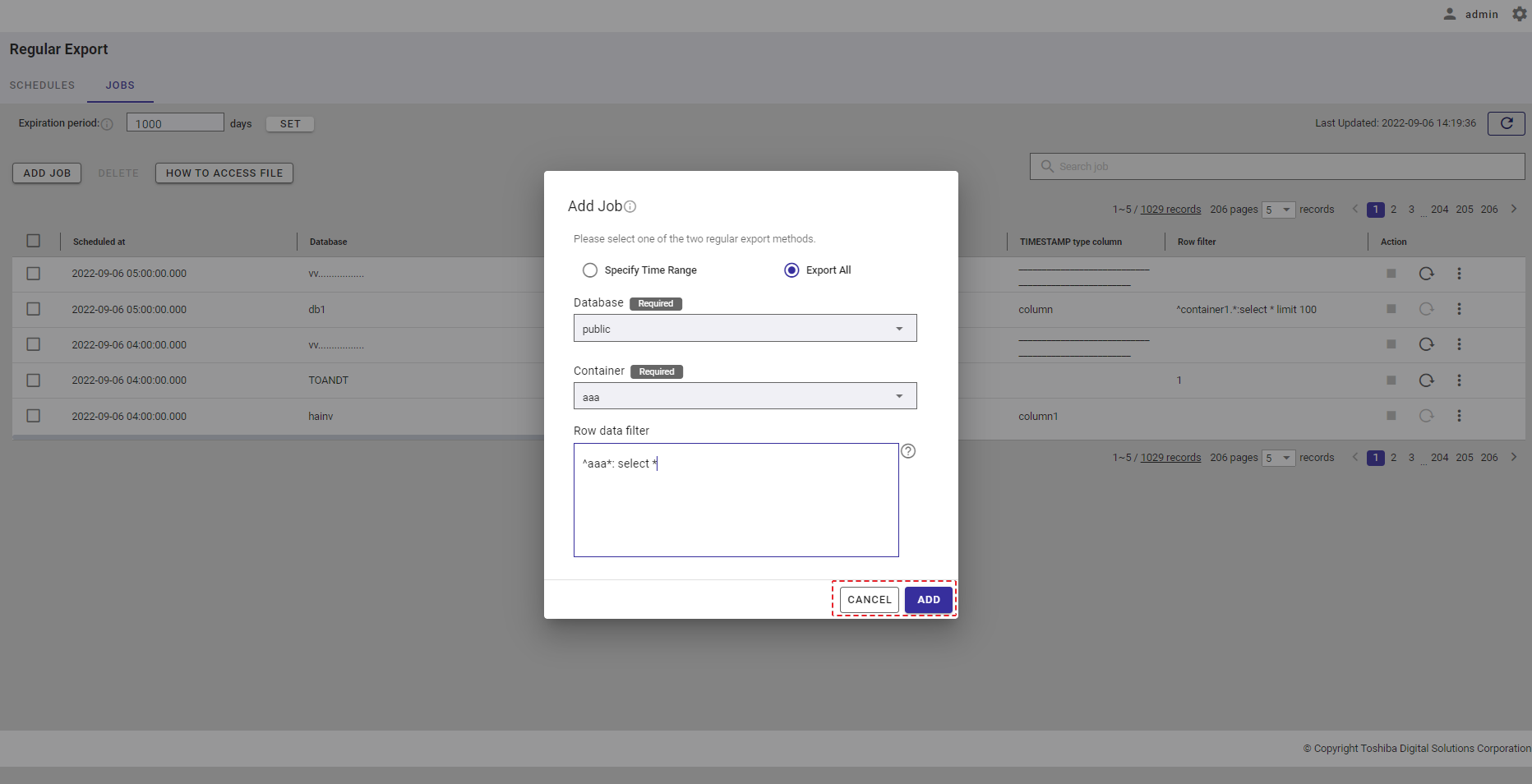Tick the checkbox for the hainv job row
This screenshot has width=1532, height=784.
pyautogui.click(x=34, y=416)
